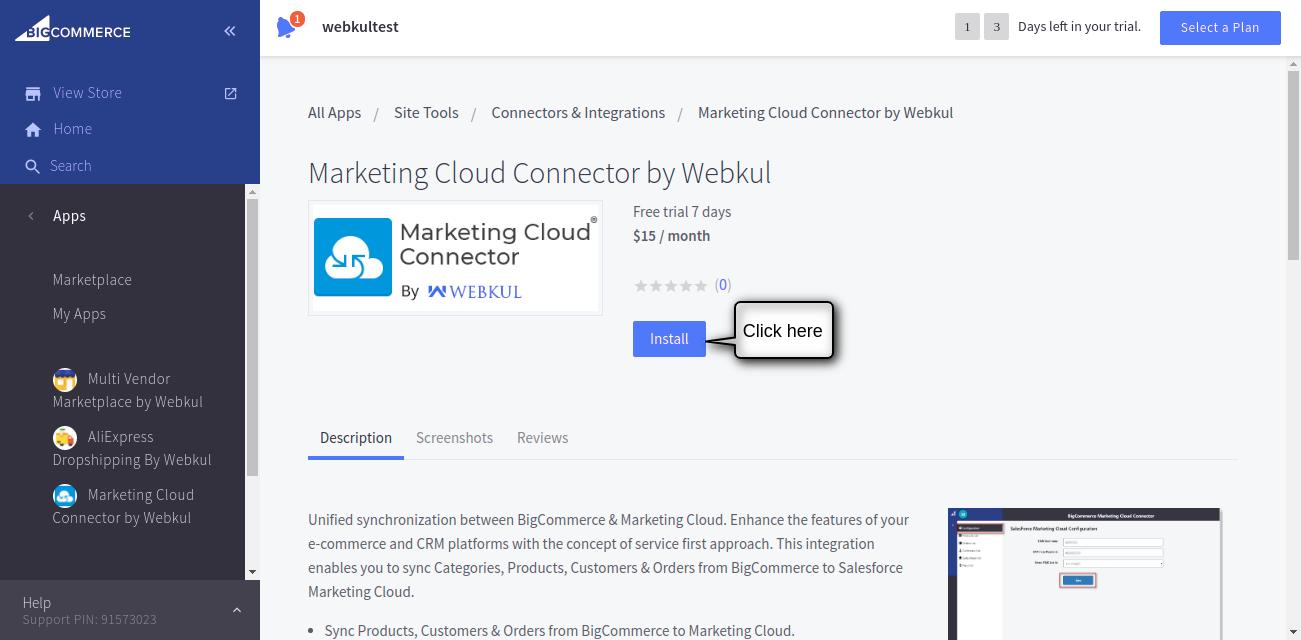
Task: Click Multi Vendor Marketplace app icon
Action: [x=65, y=380]
